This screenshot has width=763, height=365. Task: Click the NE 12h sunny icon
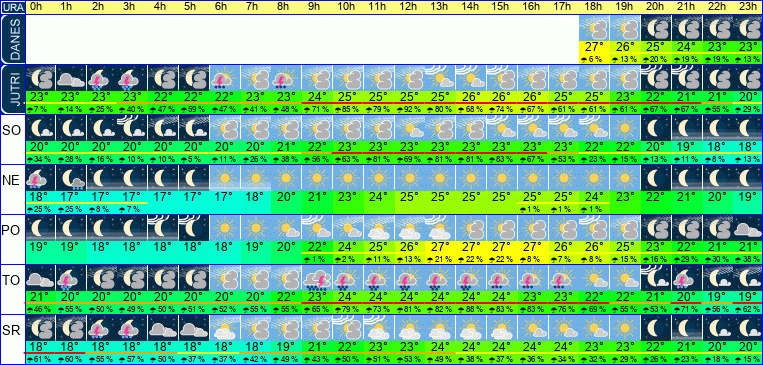(x=410, y=178)
